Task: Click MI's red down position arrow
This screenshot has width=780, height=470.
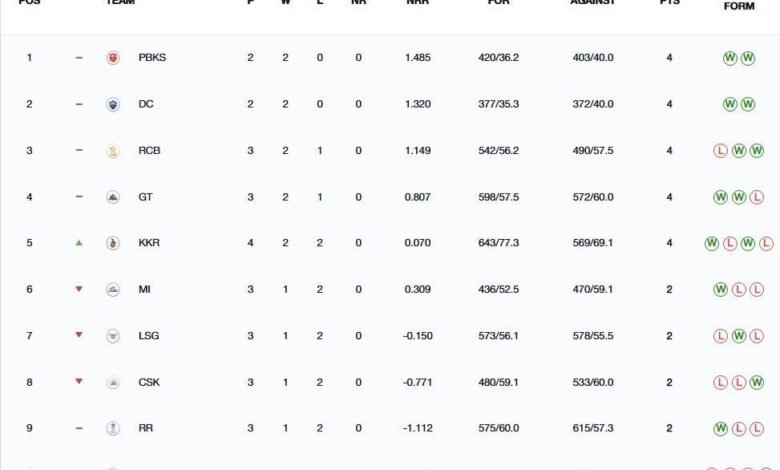Action: tap(79, 289)
